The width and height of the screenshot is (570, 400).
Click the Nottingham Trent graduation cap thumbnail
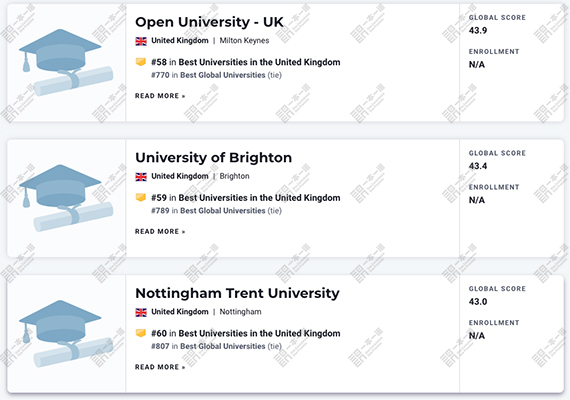(x=66, y=334)
